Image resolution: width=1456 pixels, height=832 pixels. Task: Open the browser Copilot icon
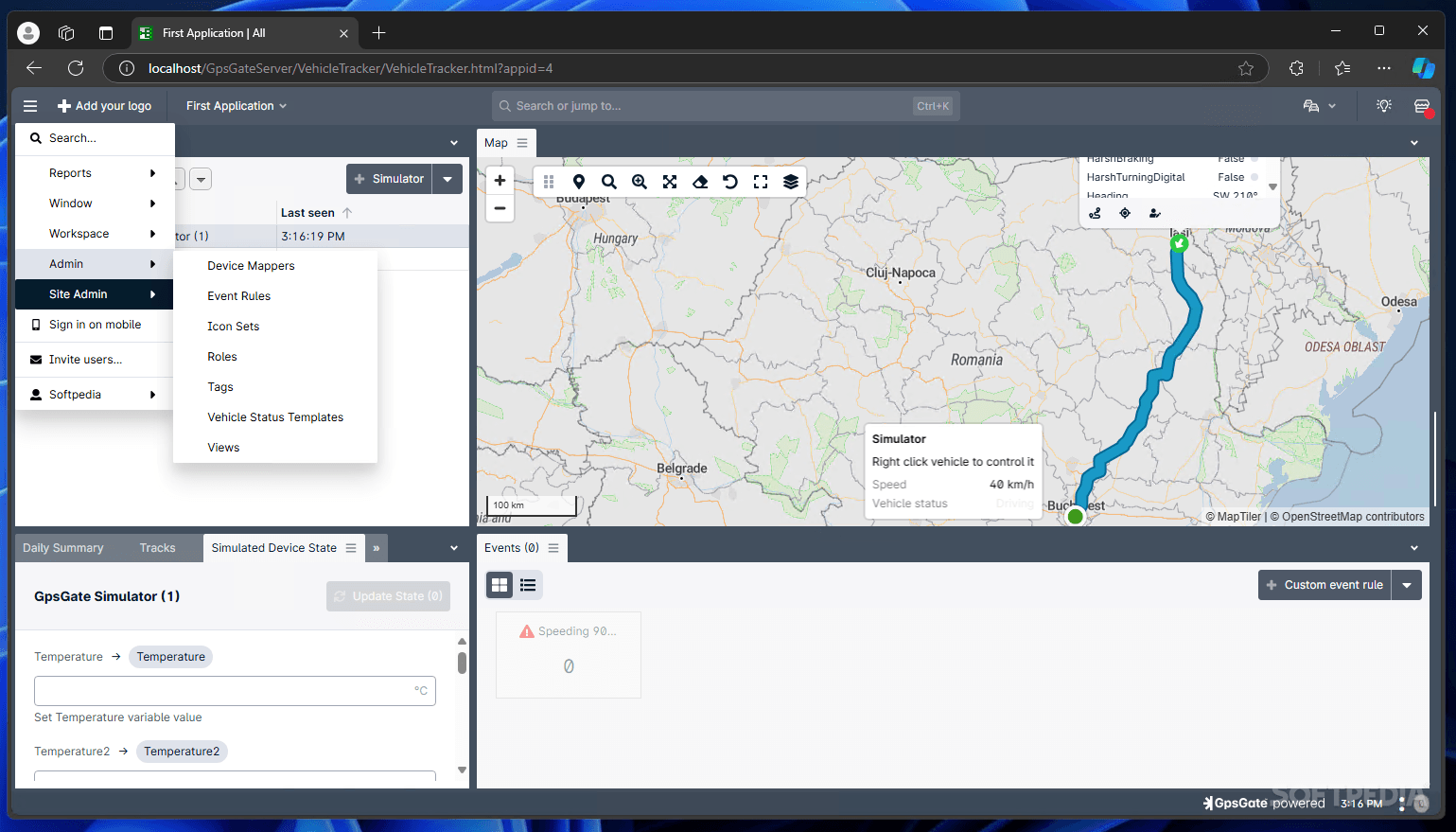point(1423,68)
